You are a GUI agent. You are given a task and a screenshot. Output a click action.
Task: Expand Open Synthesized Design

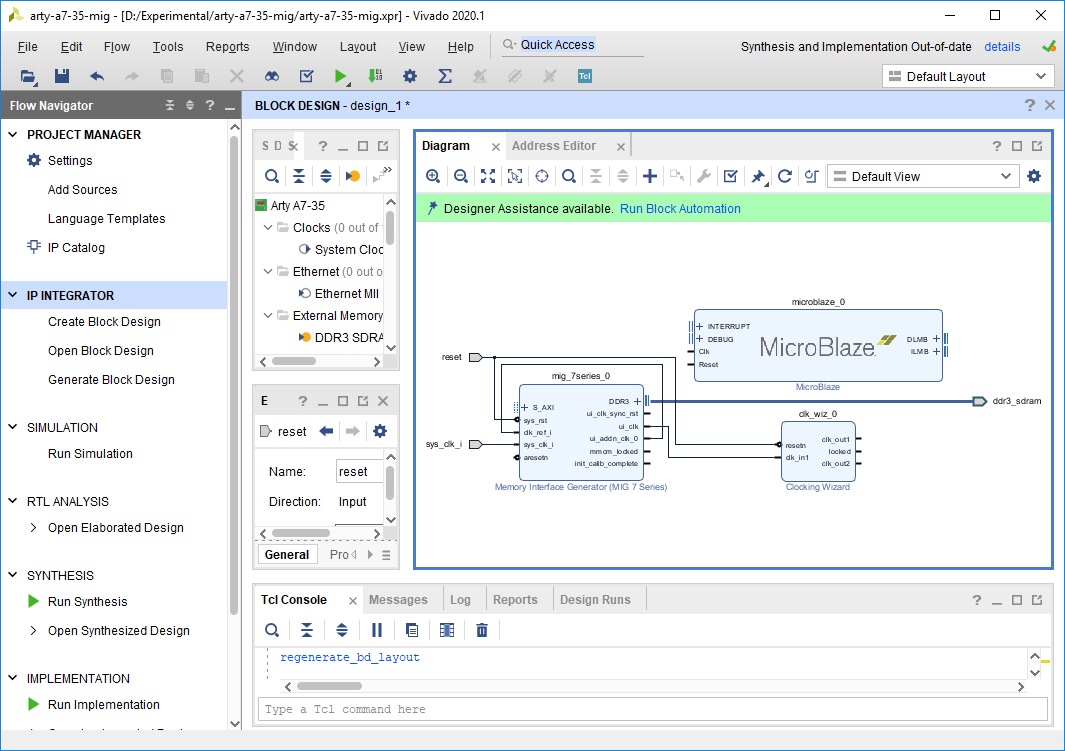pyautogui.click(x=33, y=631)
